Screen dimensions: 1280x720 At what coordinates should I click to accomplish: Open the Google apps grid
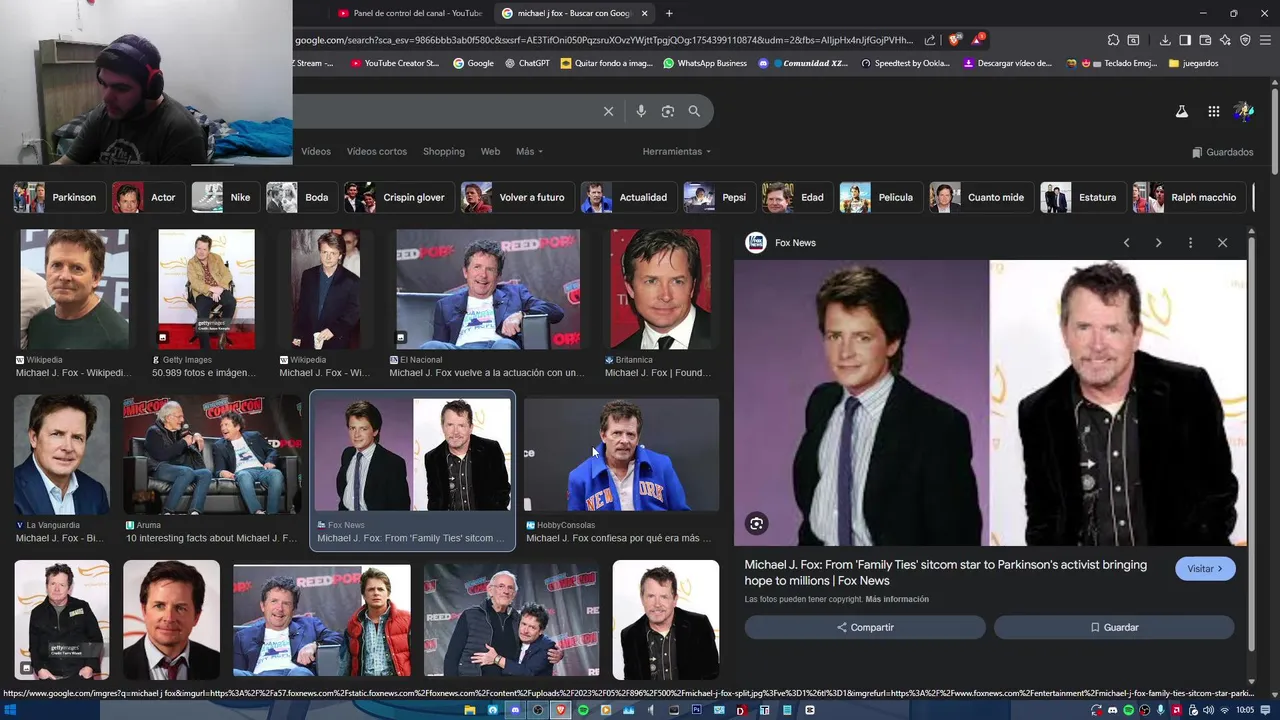click(x=1213, y=112)
